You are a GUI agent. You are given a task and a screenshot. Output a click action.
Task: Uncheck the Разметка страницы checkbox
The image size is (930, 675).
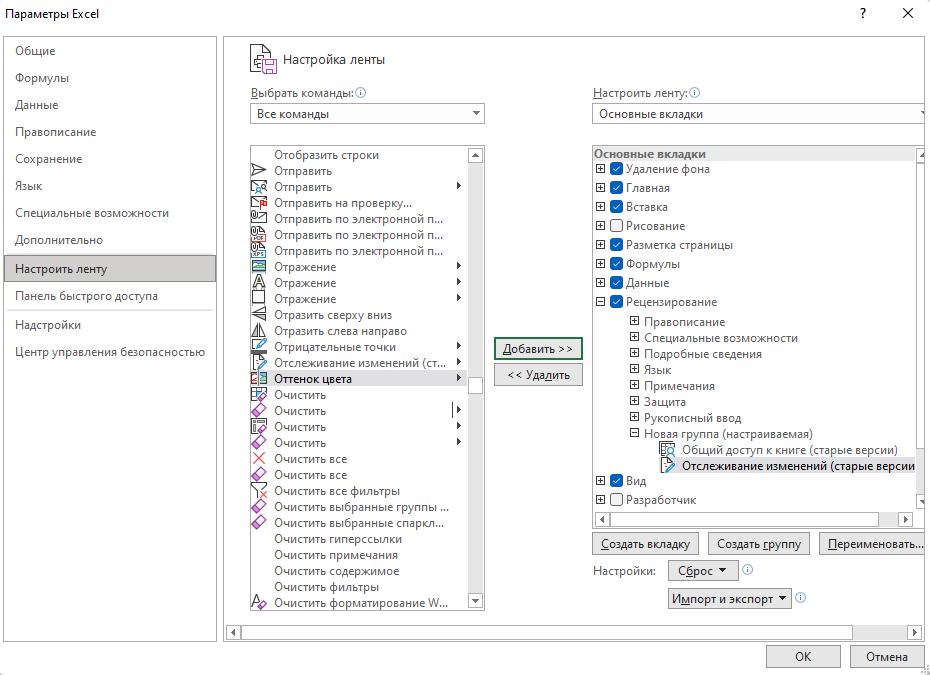coord(616,245)
